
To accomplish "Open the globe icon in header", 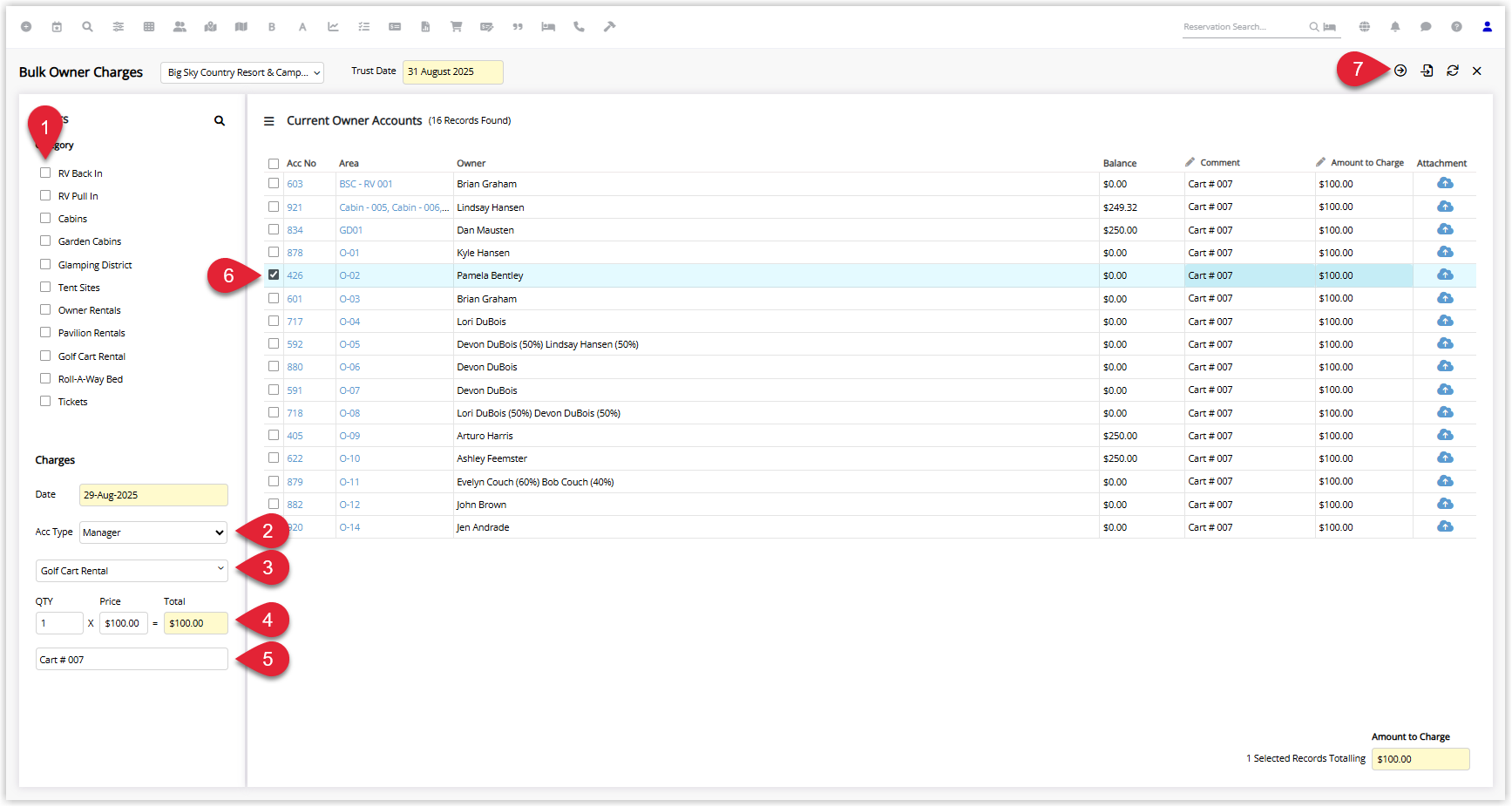I will [x=1365, y=27].
